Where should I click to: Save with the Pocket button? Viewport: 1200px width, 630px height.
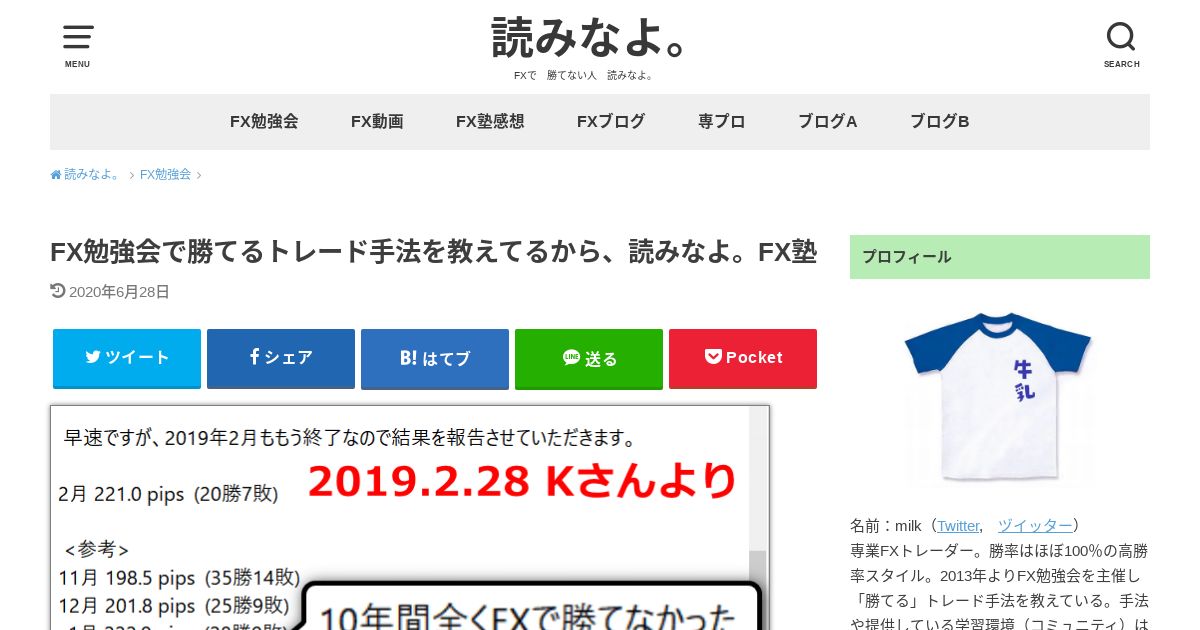click(743, 358)
